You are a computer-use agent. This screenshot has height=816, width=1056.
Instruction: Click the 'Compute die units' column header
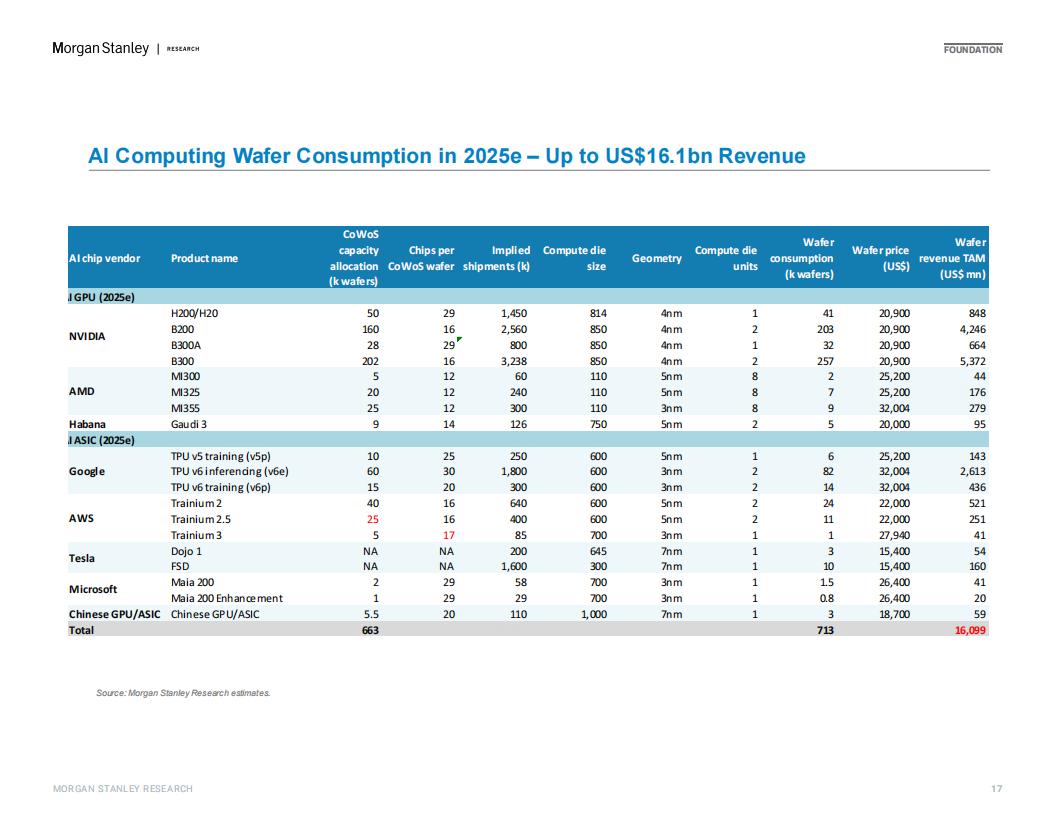coord(726,259)
